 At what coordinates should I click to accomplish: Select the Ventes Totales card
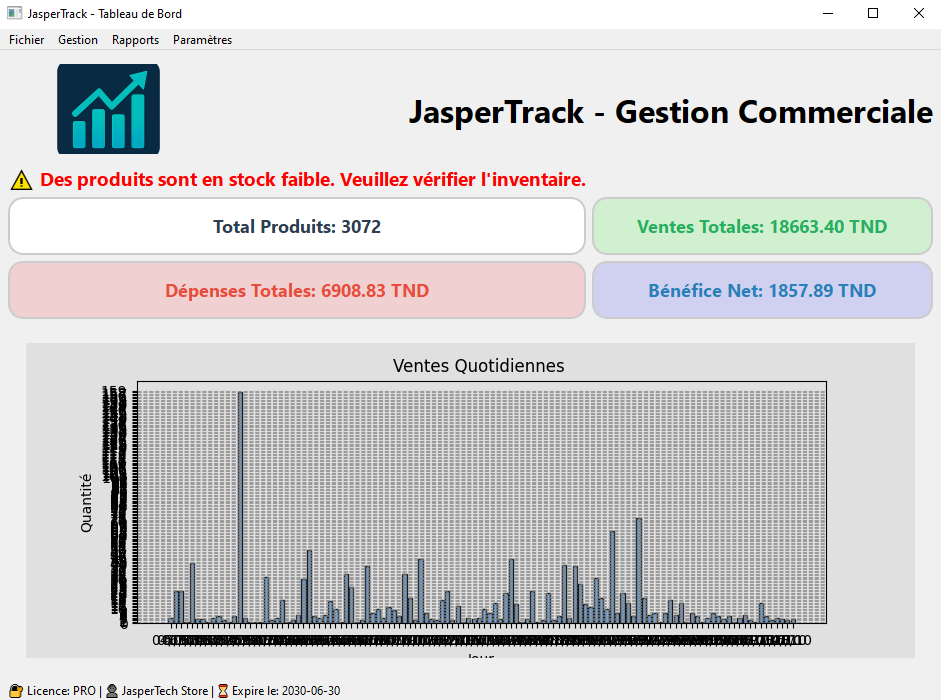(x=762, y=227)
